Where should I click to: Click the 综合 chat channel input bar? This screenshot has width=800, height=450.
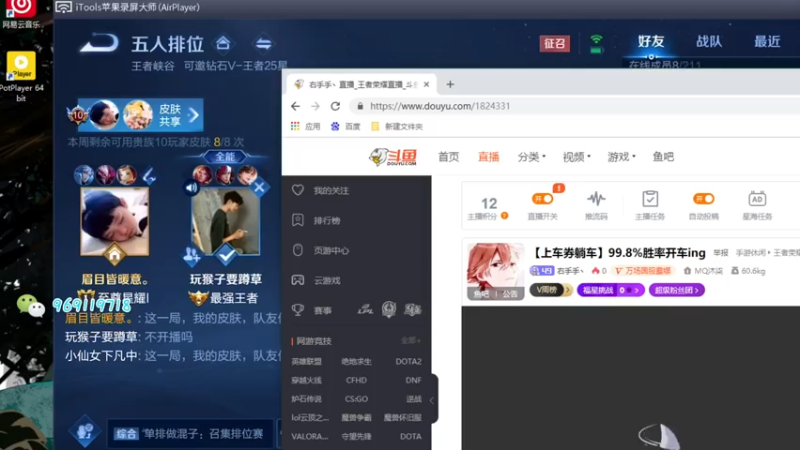(x=190, y=434)
